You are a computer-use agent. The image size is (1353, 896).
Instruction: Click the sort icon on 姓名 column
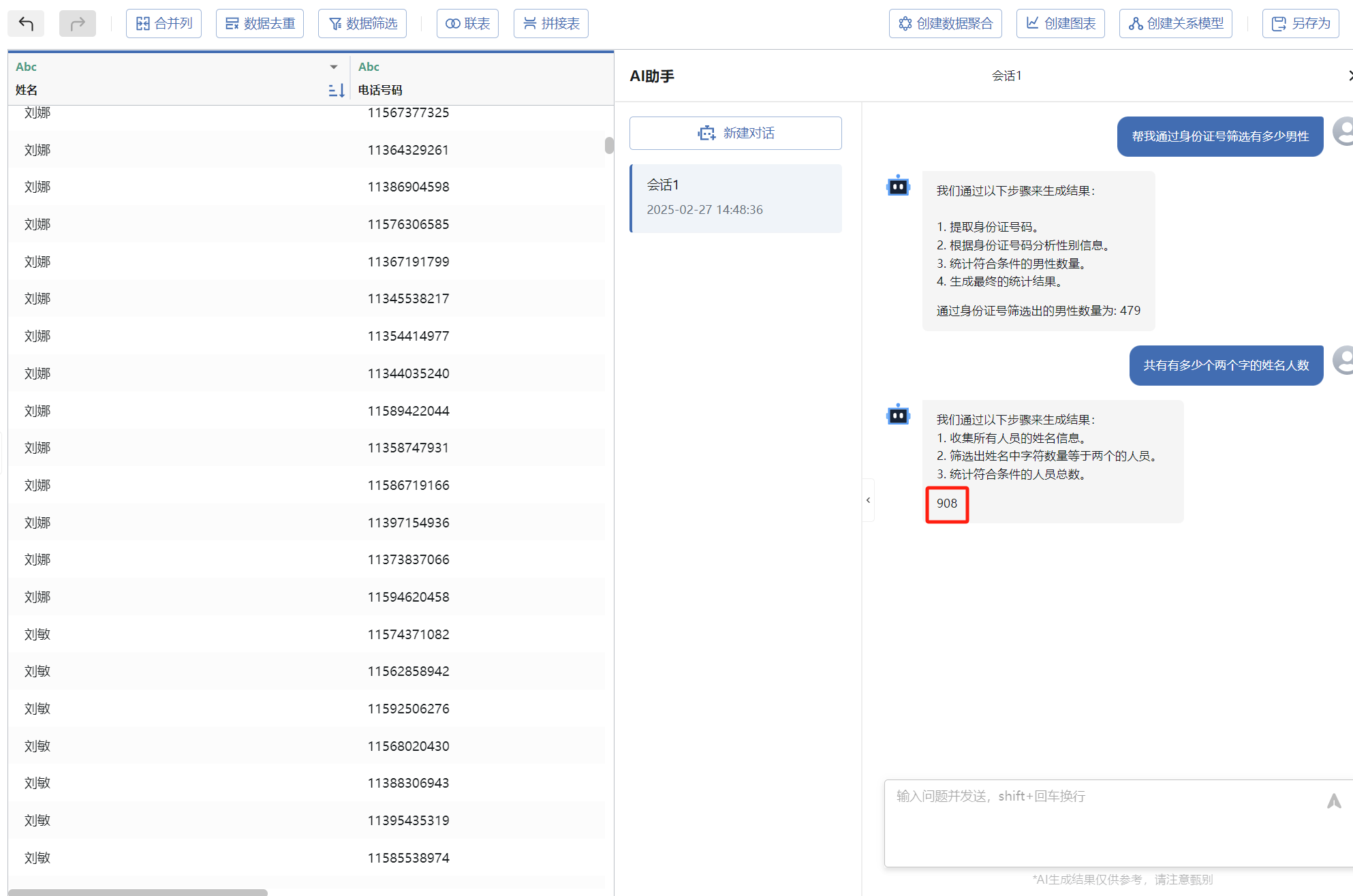click(336, 90)
